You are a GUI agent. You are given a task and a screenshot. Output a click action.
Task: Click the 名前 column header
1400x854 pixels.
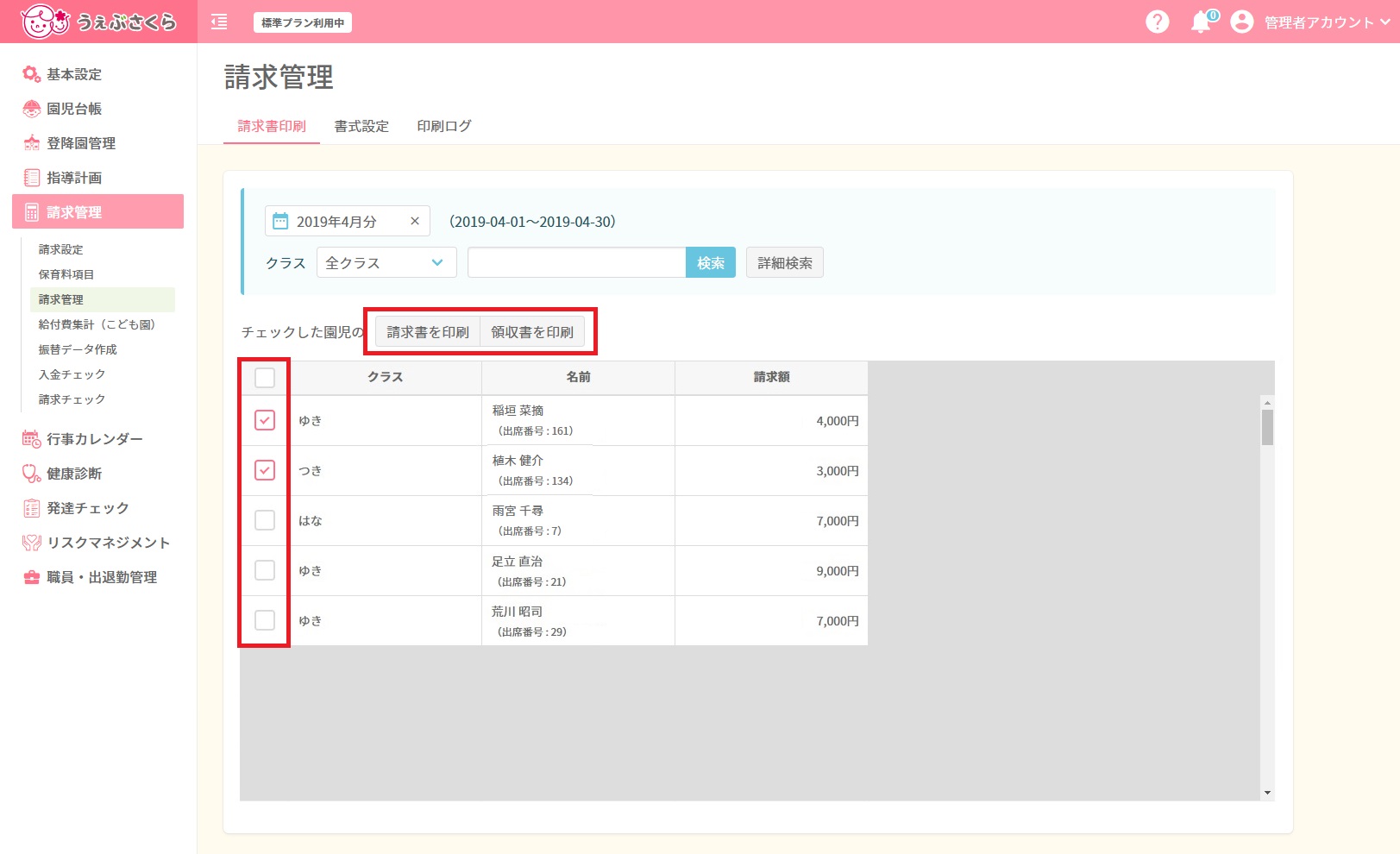click(578, 378)
